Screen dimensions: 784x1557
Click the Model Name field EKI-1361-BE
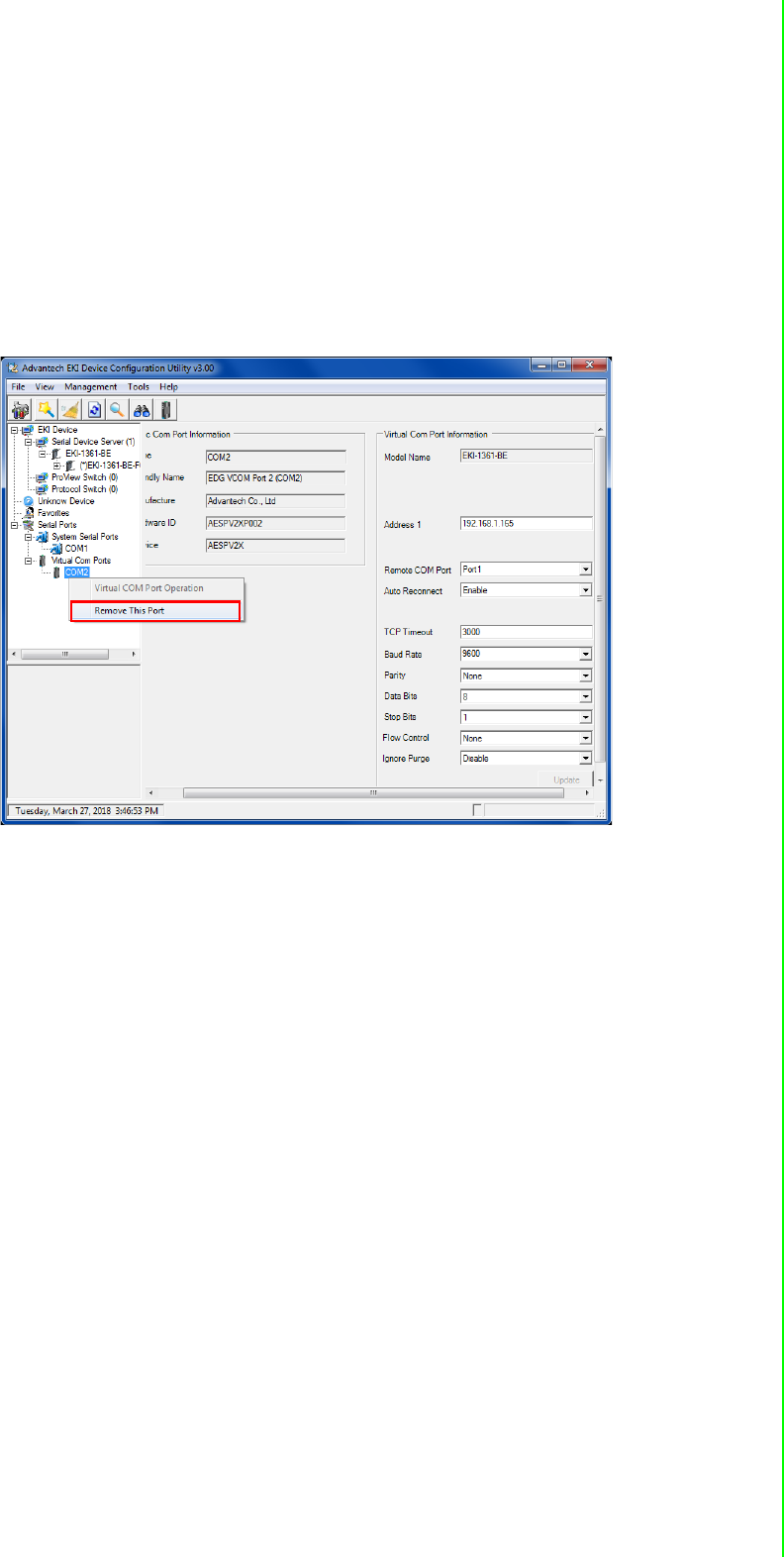pyautogui.click(x=527, y=457)
